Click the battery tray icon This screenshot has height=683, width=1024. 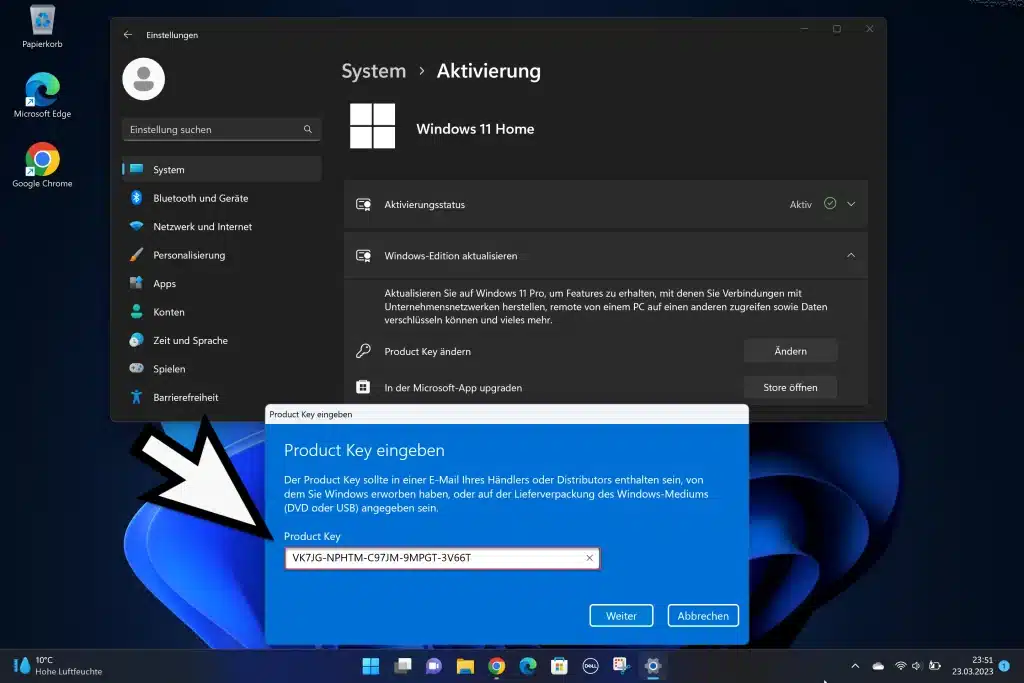tap(935, 666)
